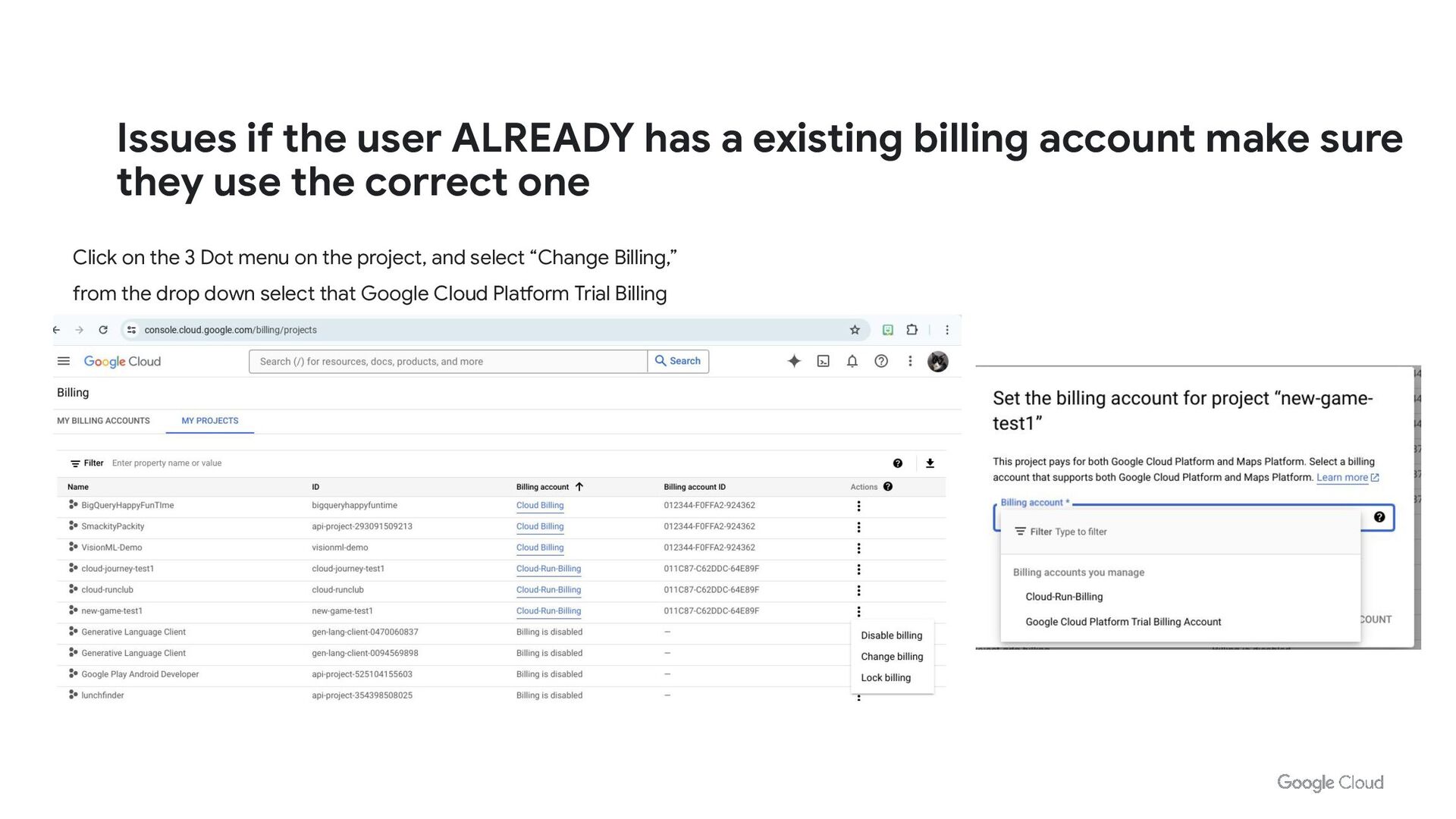
Task: Click the resource search input field
Action: (x=447, y=362)
